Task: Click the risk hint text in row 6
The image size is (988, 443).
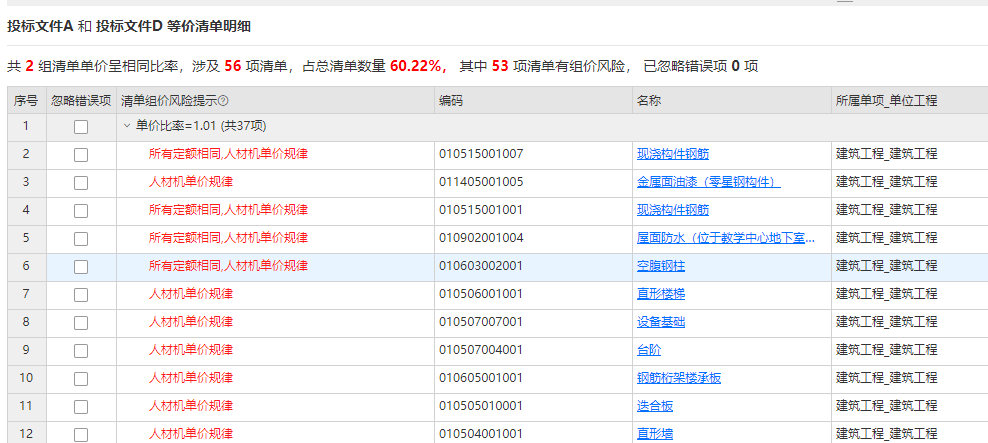Action: pos(228,266)
